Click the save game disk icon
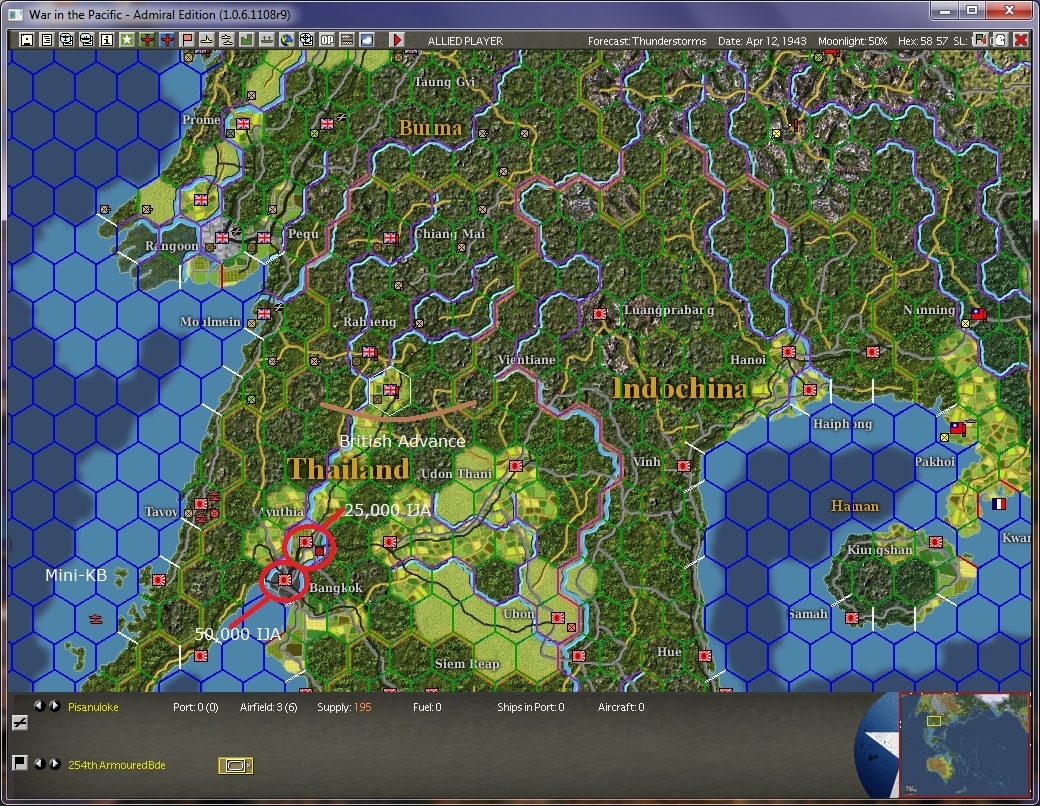 coord(27,40)
